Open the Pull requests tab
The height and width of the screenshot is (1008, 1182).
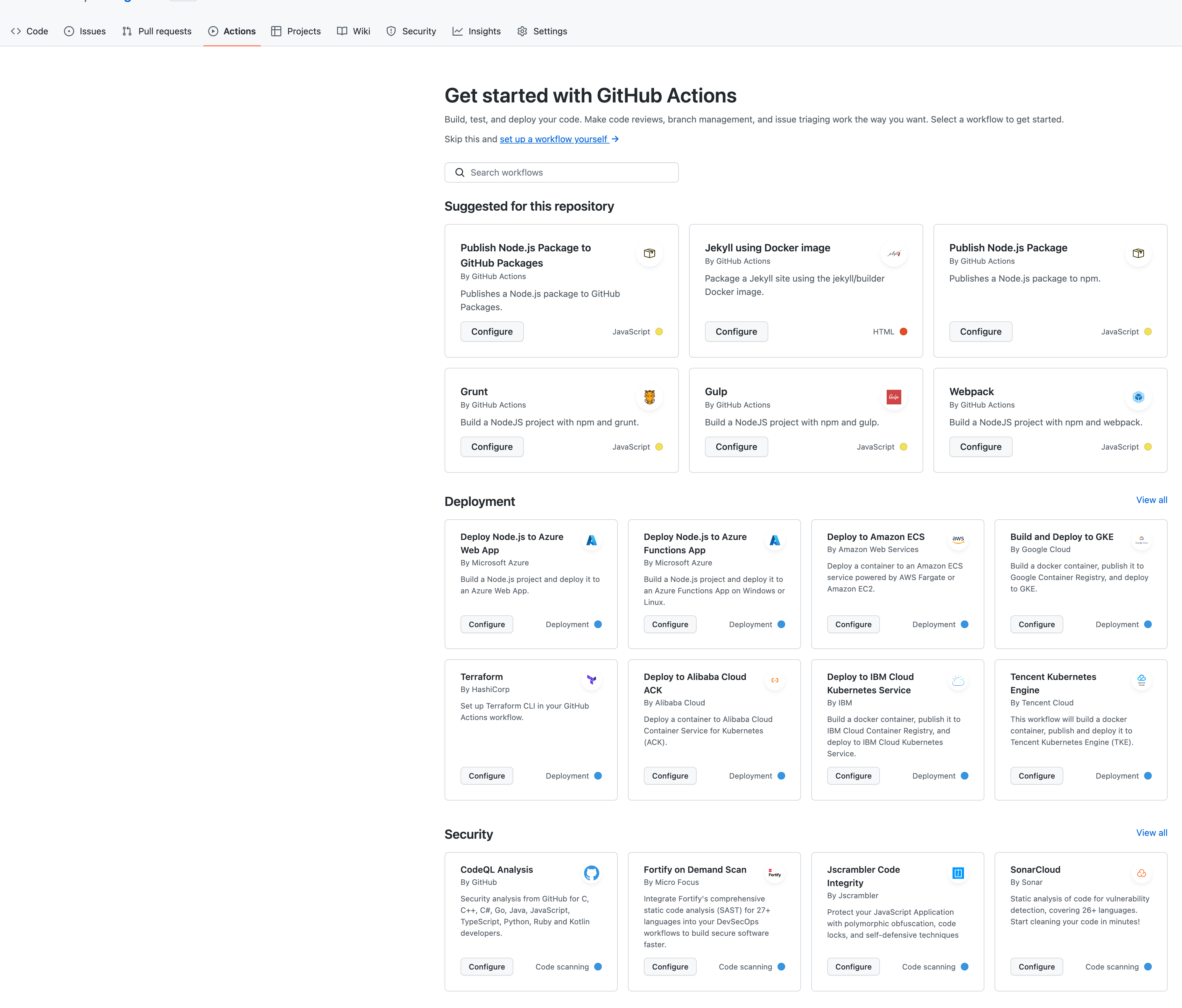click(157, 31)
